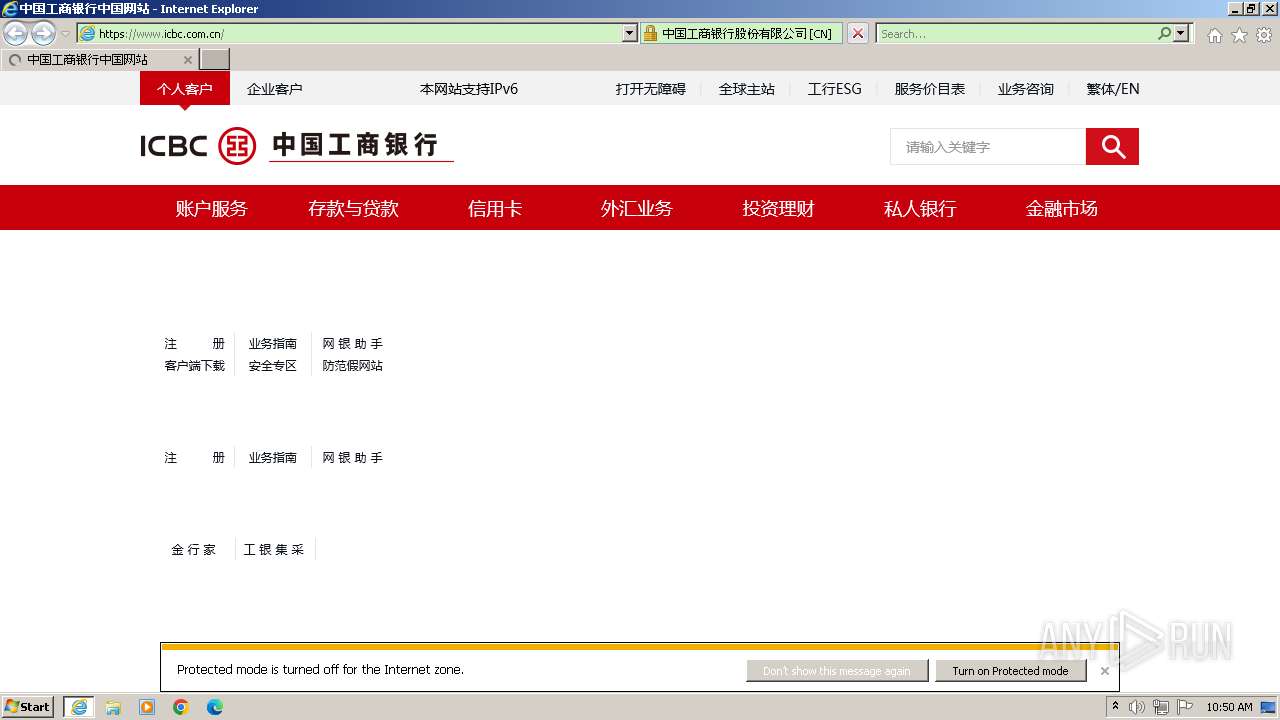1280x720 pixels.
Task: Click the Show desktop tray icon
Action: (x=1269, y=707)
